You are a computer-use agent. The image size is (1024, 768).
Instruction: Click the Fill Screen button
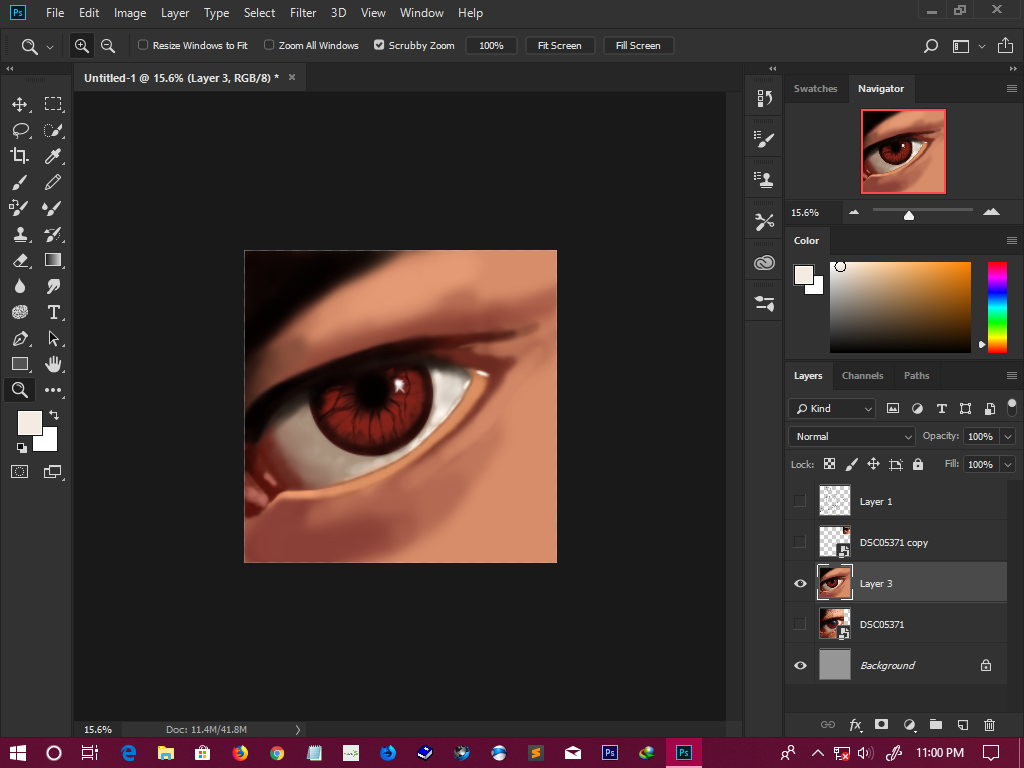(638, 46)
